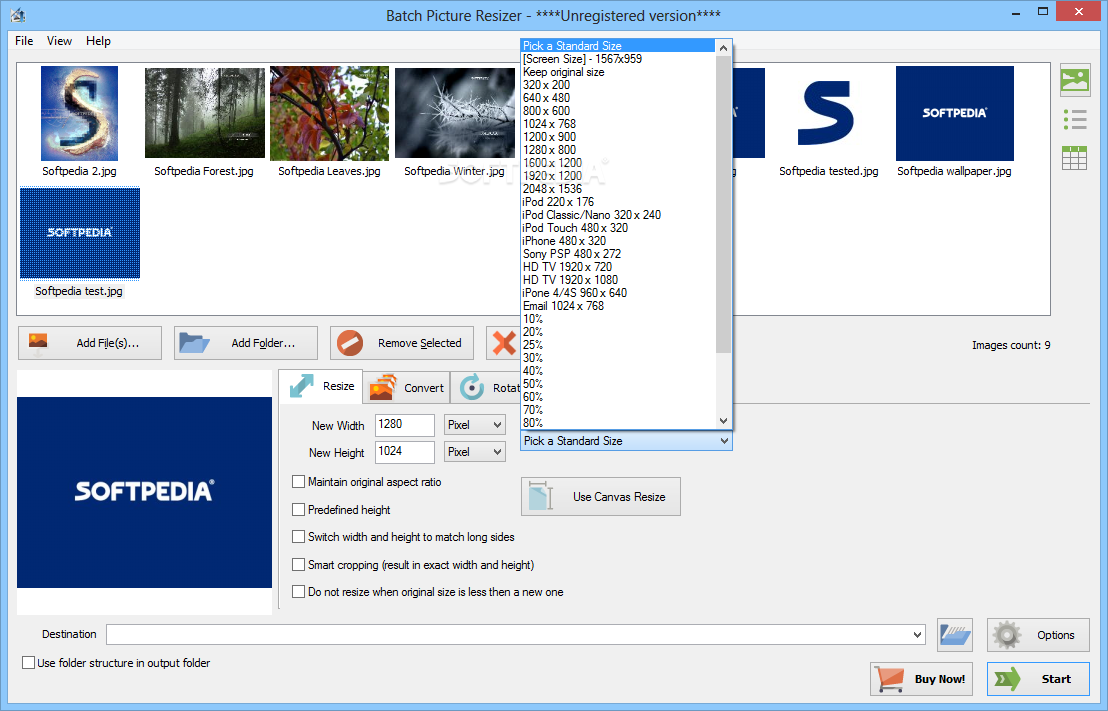Click Remove Selected button
This screenshot has width=1108, height=711.
click(x=403, y=343)
